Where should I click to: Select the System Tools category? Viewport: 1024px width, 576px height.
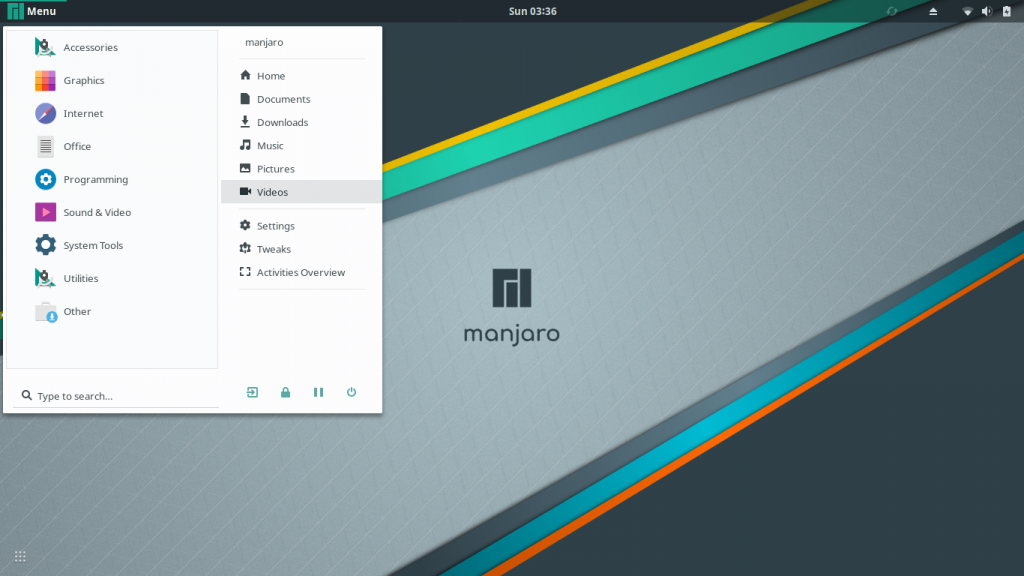click(93, 245)
